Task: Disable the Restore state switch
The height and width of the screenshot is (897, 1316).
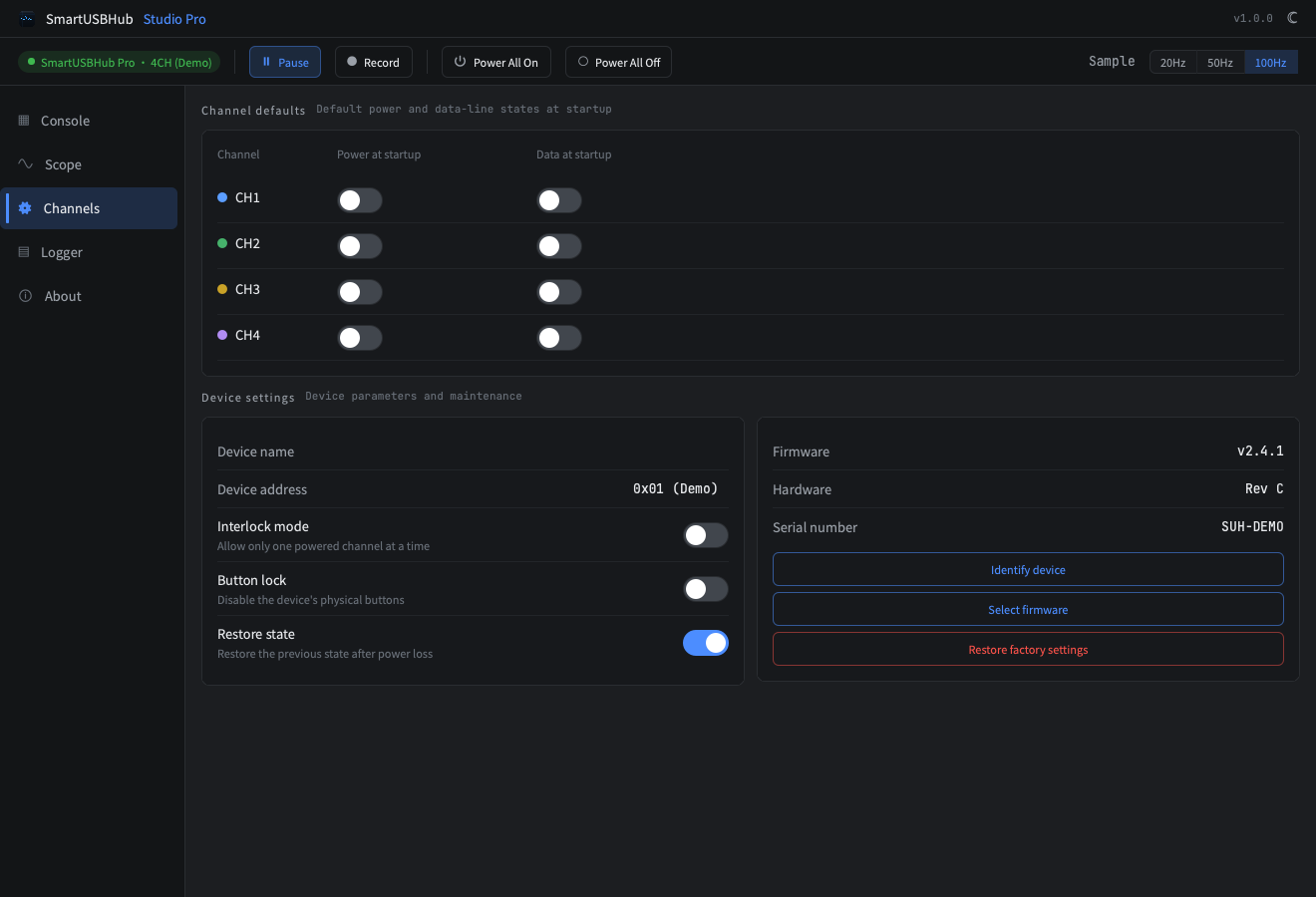Action: coord(706,643)
